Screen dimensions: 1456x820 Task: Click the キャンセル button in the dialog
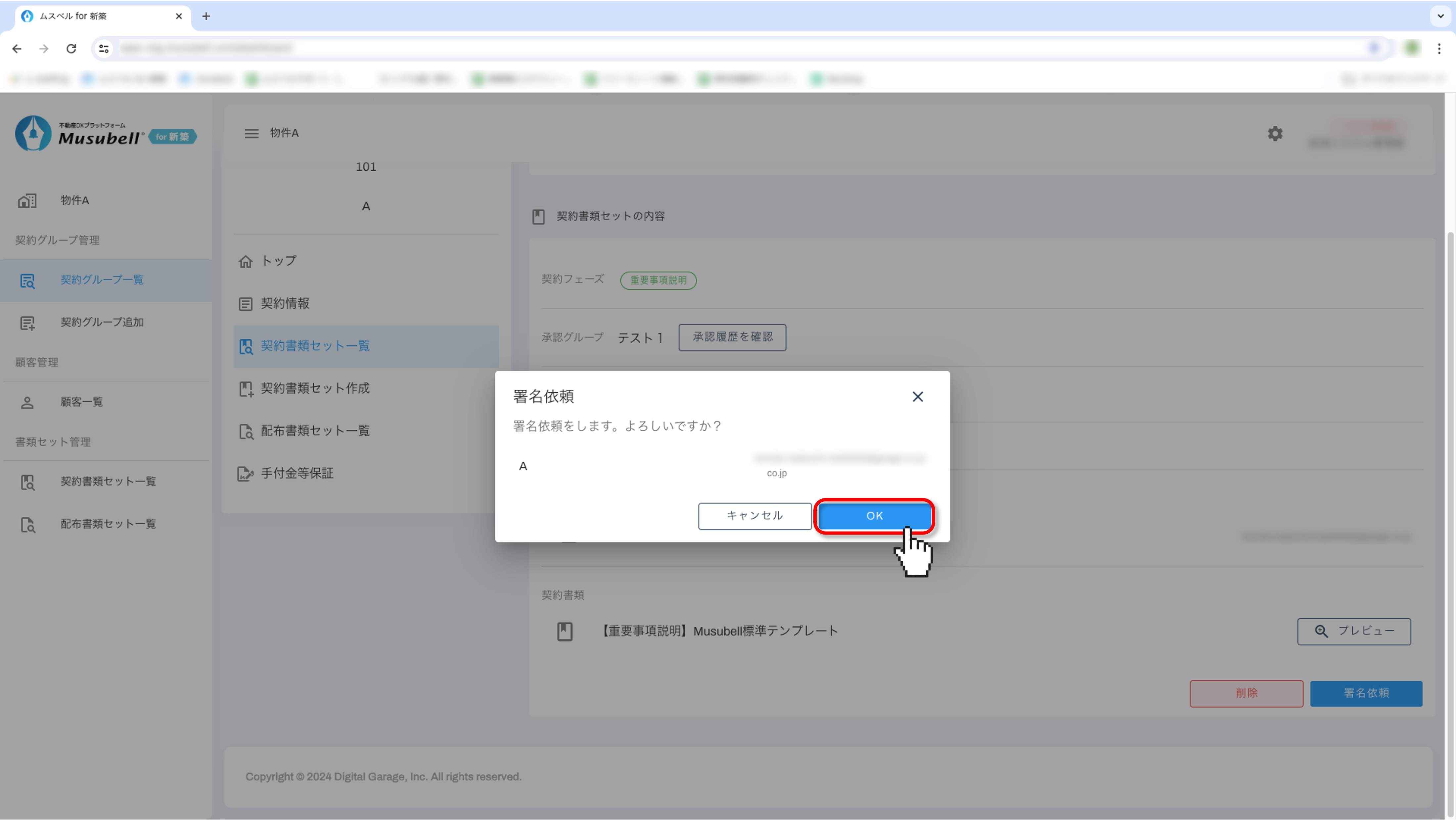[x=754, y=515]
